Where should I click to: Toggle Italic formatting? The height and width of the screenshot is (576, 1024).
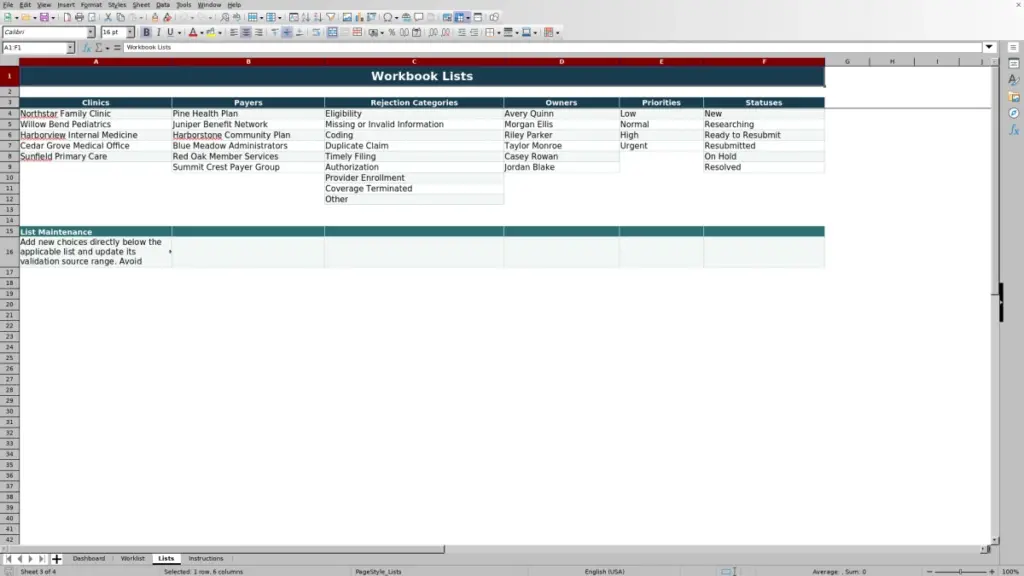pyautogui.click(x=158, y=33)
